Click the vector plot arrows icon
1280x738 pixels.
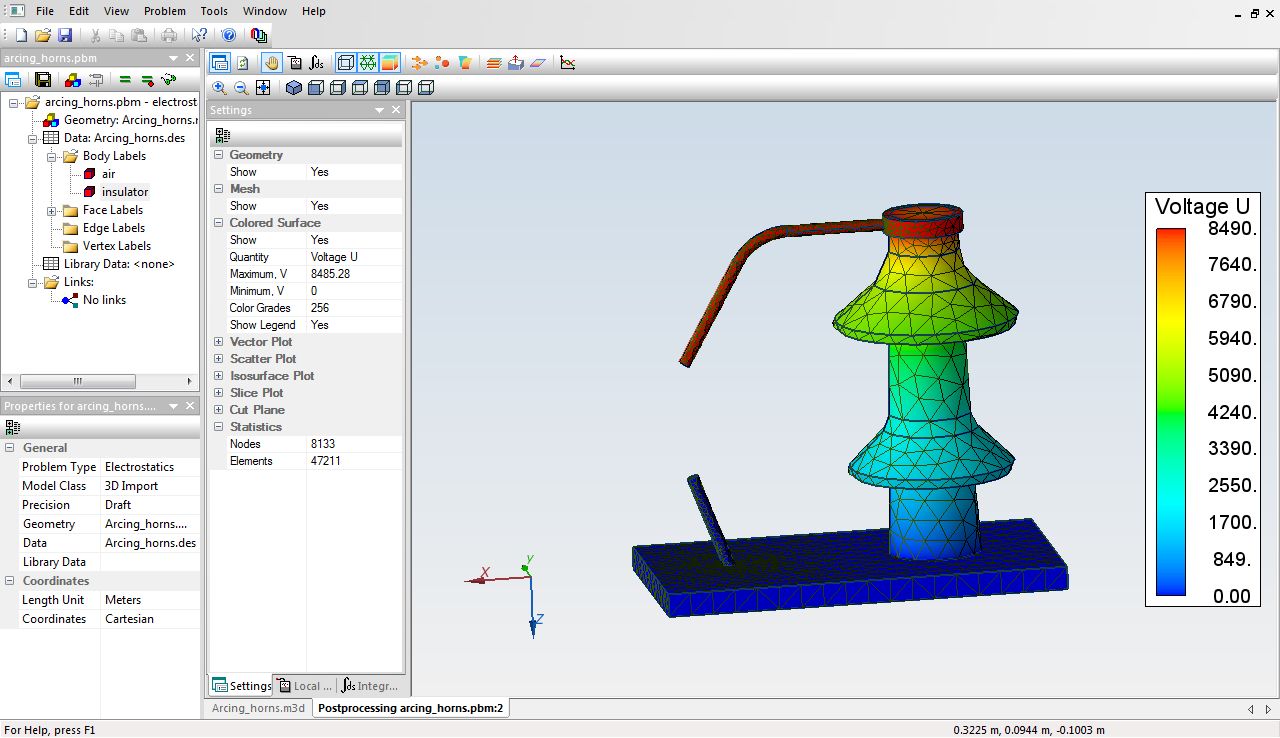click(419, 63)
